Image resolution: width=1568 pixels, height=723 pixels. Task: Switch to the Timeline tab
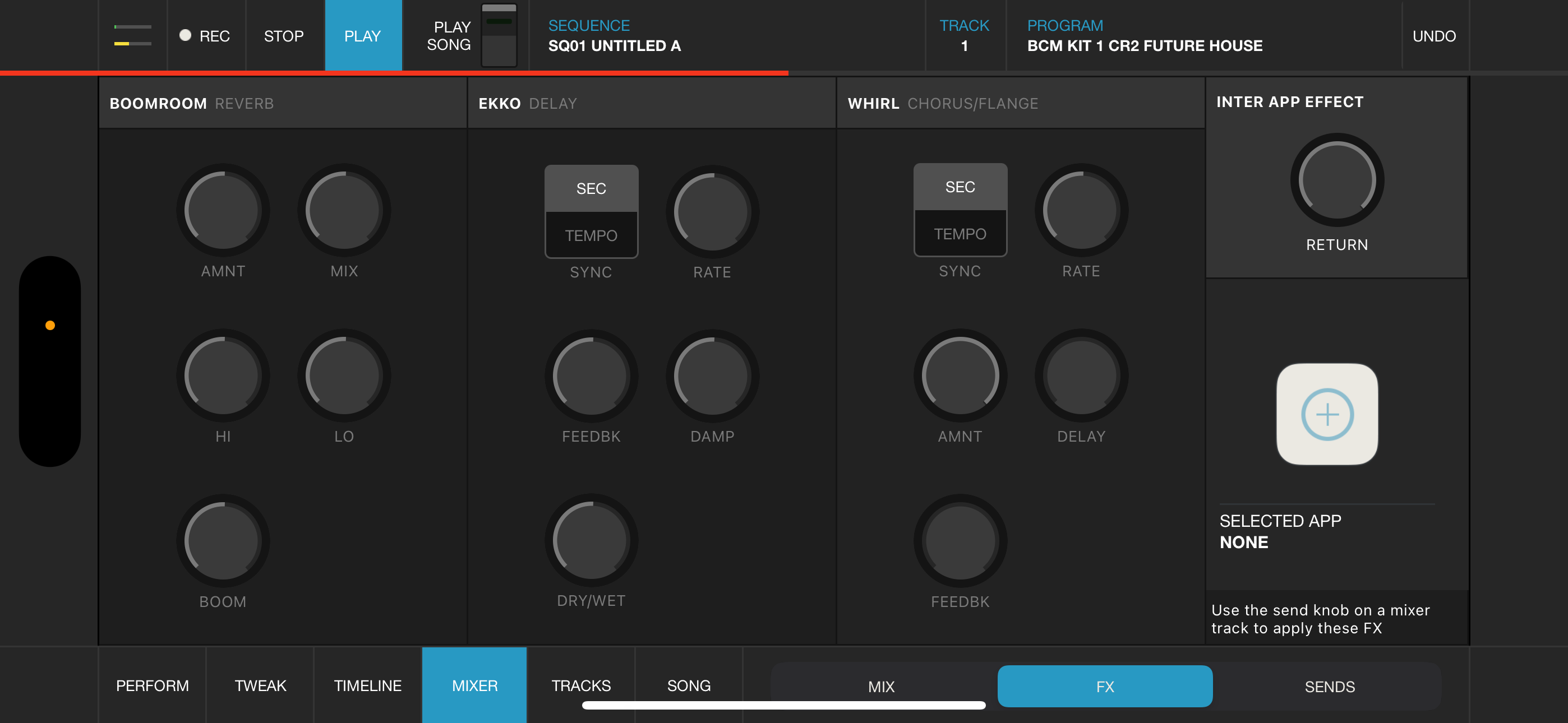[x=368, y=685]
